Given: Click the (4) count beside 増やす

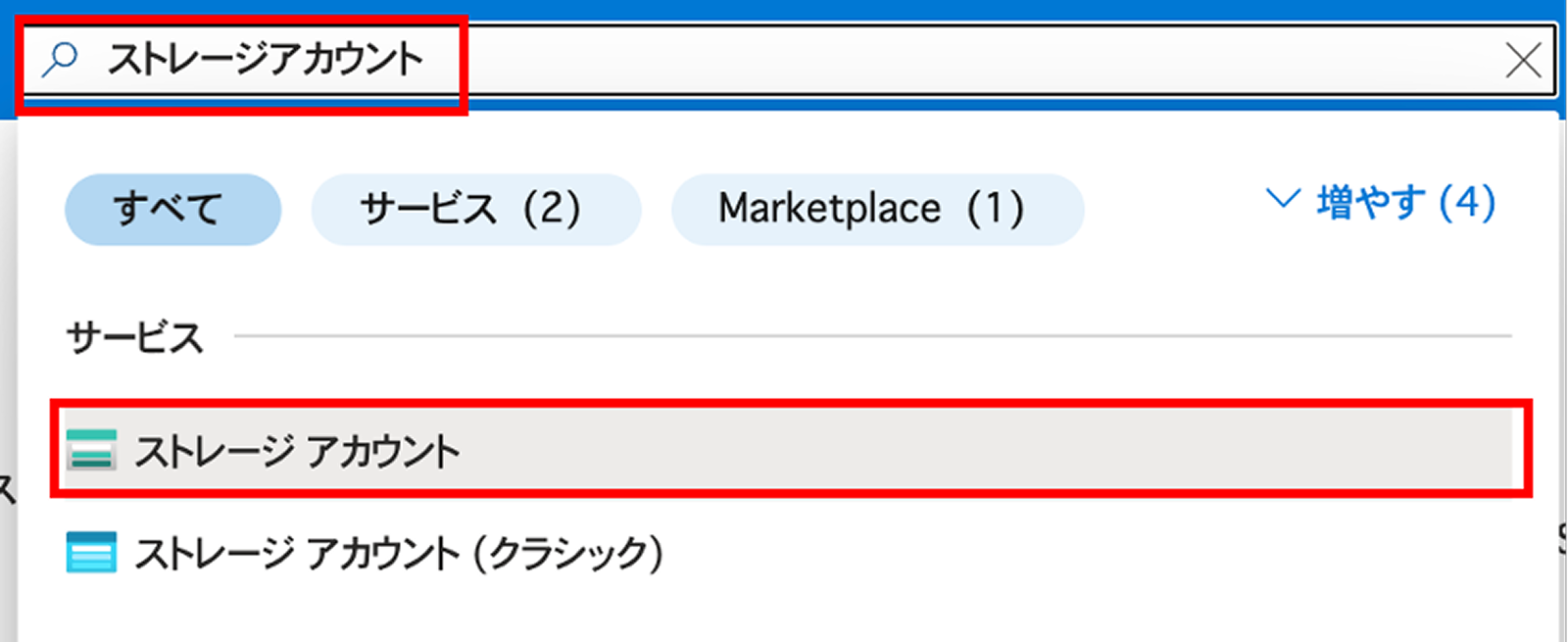Looking at the screenshot, I should pos(1466,203).
